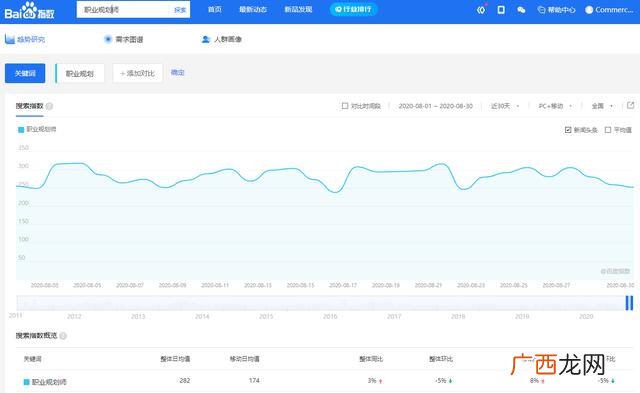Click the help icon beside 搜索指数概览
This screenshot has height=393, width=640.
63,336
